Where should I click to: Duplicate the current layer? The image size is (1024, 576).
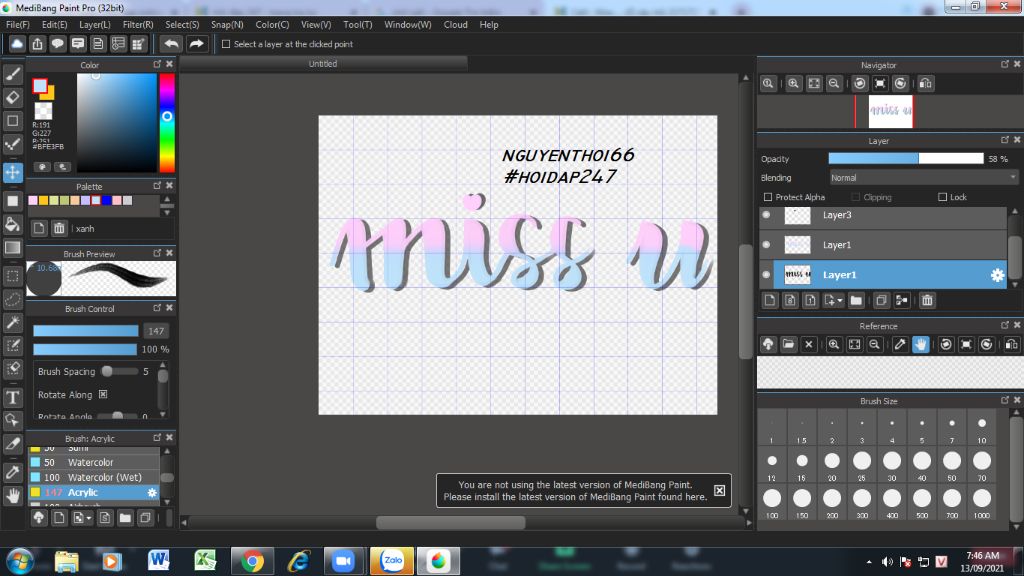click(x=881, y=300)
